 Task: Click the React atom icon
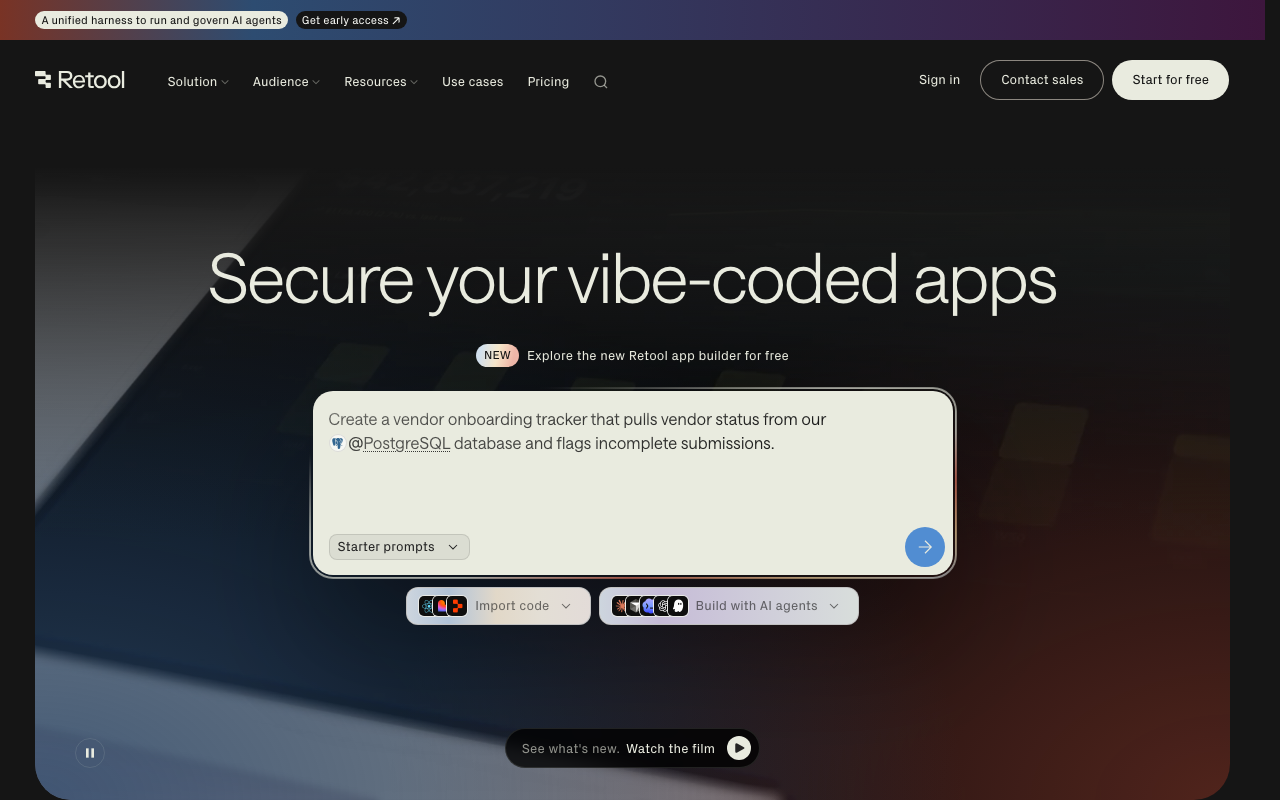pyautogui.click(x=428, y=606)
